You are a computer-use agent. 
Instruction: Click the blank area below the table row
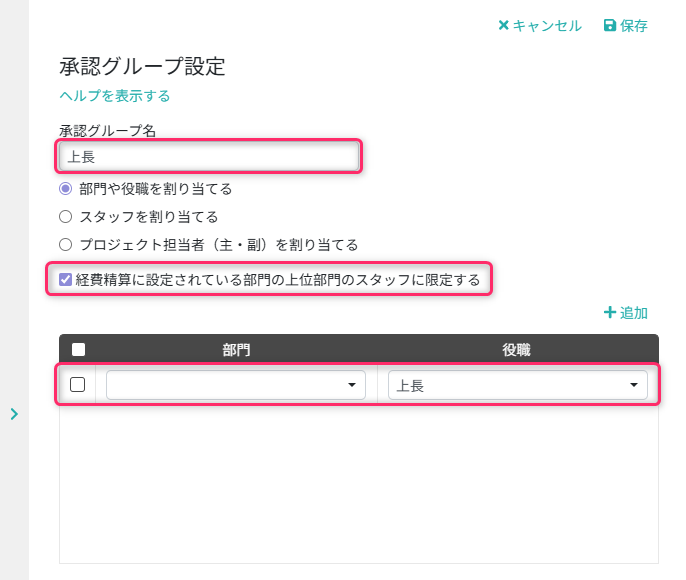(358, 480)
